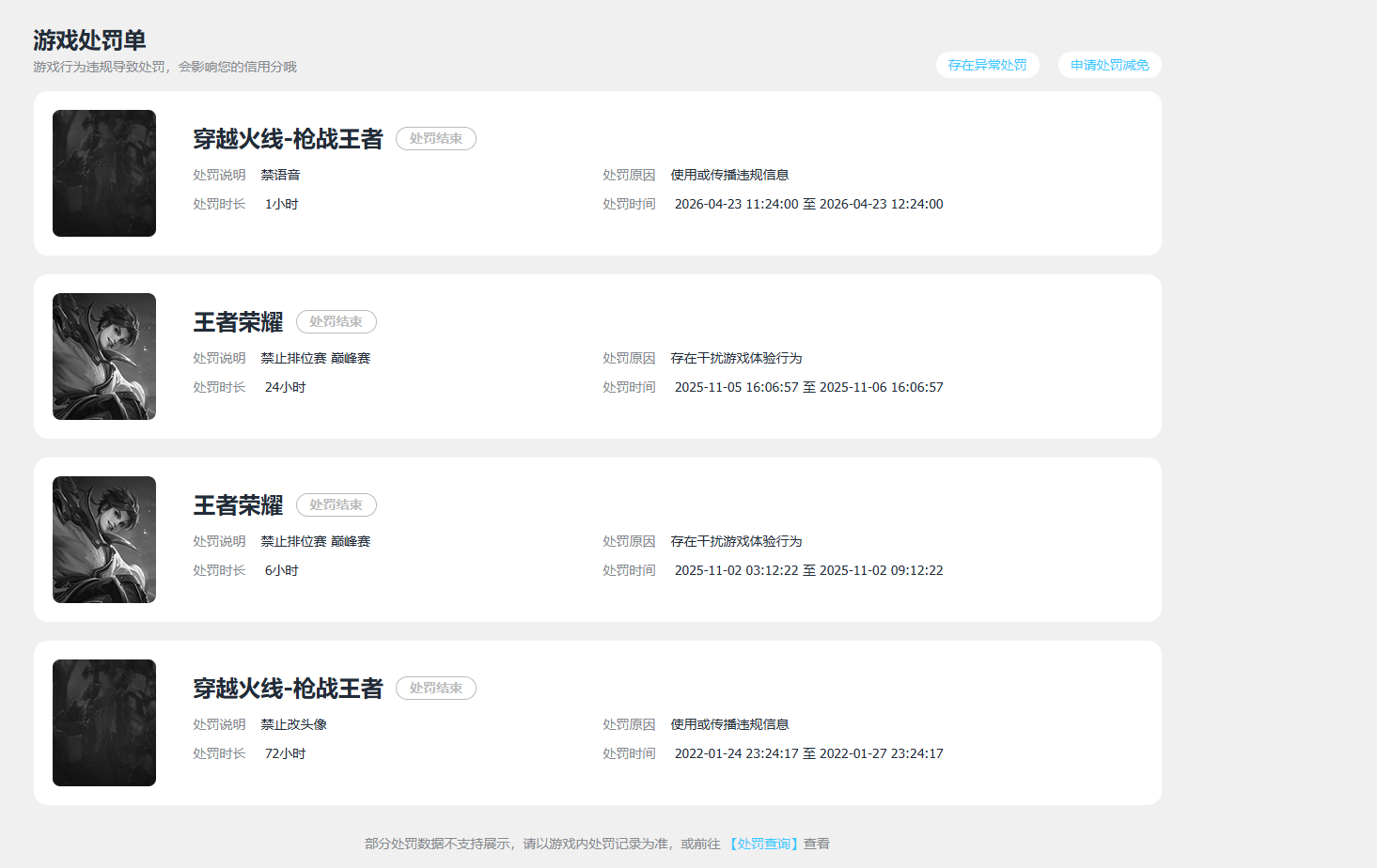Viewport: 1377px width, 868px height.
Task: Select 使用或传播违规信息 on the 禁止改头像 card
Action: click(x=730, y=724)
